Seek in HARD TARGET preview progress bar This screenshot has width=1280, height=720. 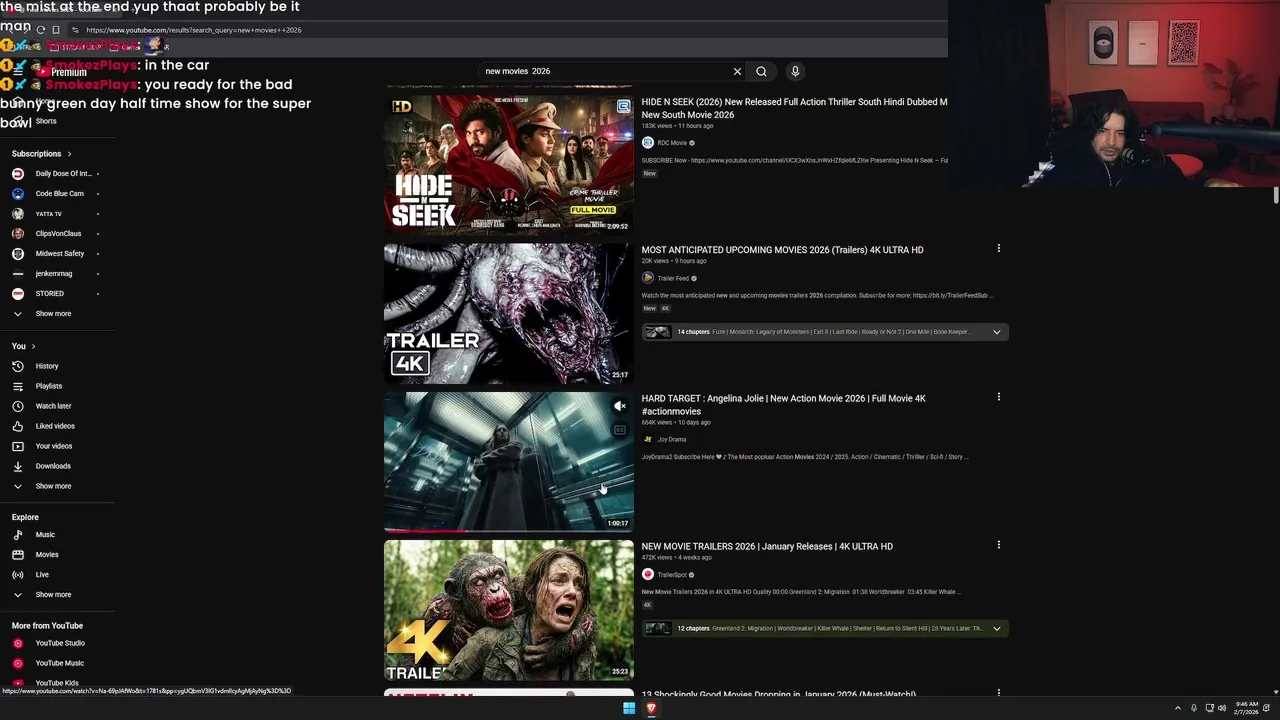[x=509, y=530]
